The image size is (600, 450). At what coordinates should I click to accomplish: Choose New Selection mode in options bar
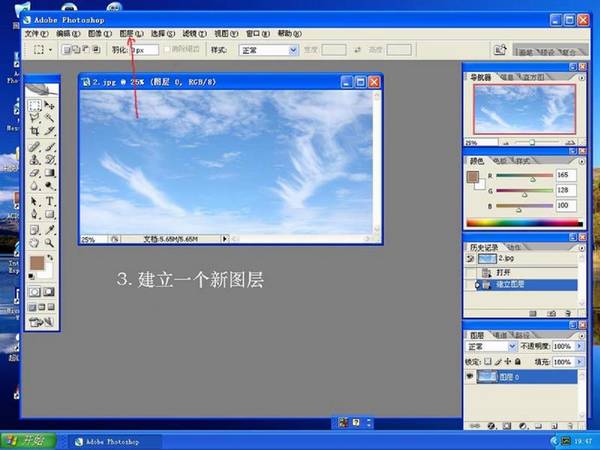point(67,50)
